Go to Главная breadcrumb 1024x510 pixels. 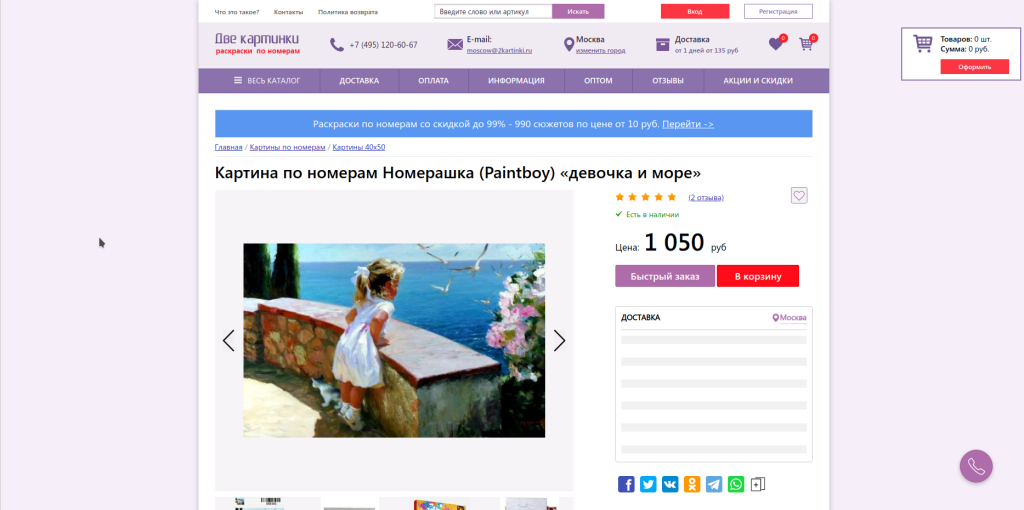click(229, 148)
